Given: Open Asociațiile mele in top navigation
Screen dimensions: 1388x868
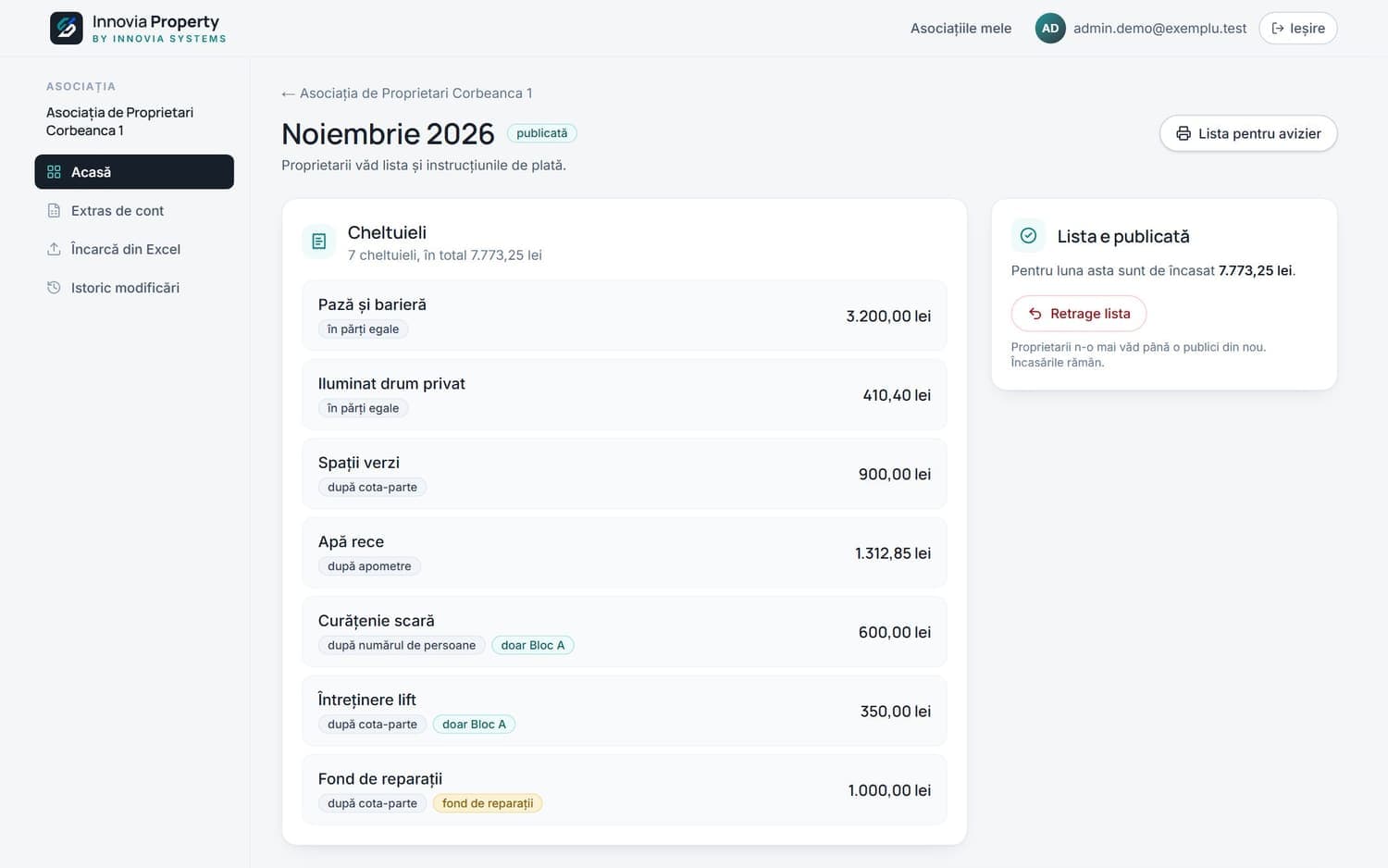Looking at the screenshot, I should coord(960,29).
